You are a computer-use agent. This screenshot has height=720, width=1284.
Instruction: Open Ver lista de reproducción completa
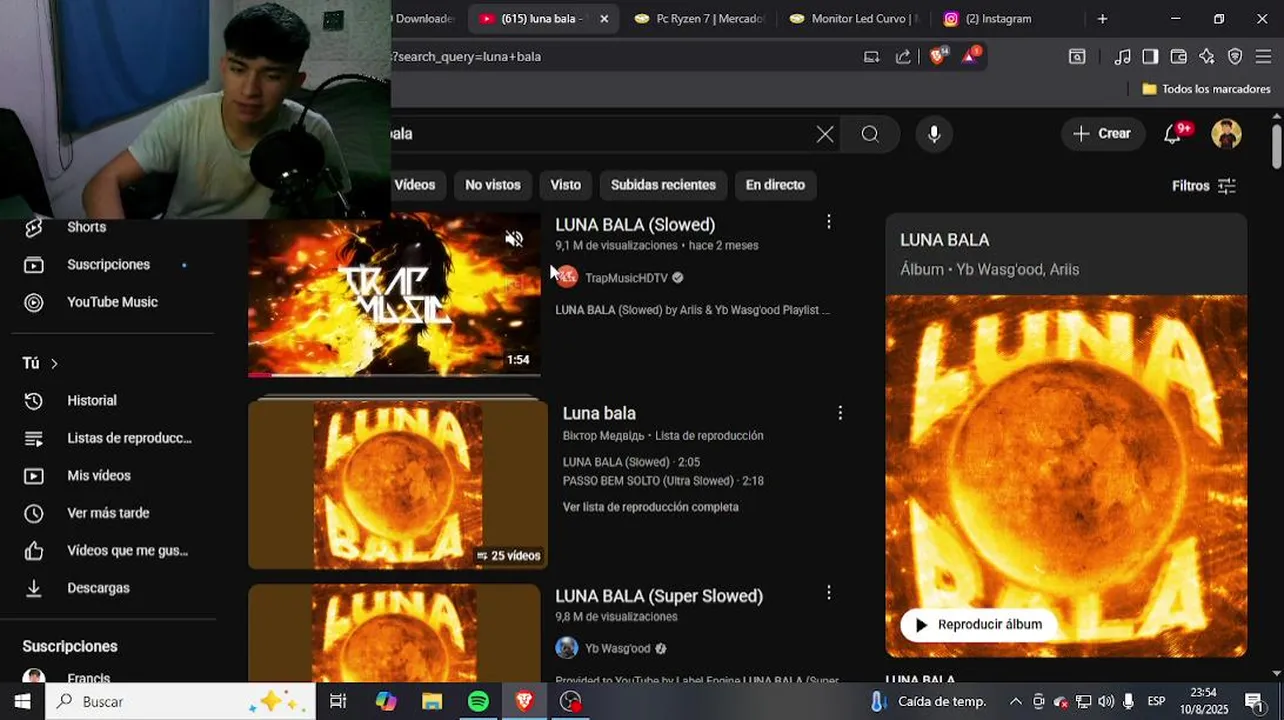650,507
